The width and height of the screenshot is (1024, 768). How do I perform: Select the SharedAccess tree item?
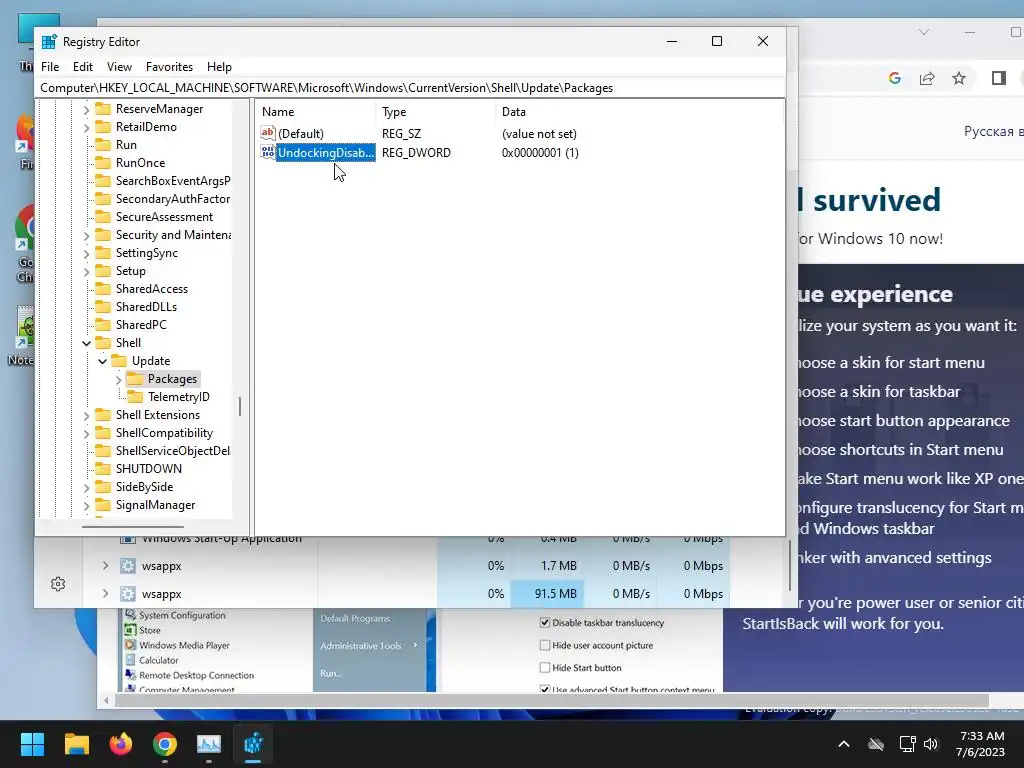(x=152, y=289)
